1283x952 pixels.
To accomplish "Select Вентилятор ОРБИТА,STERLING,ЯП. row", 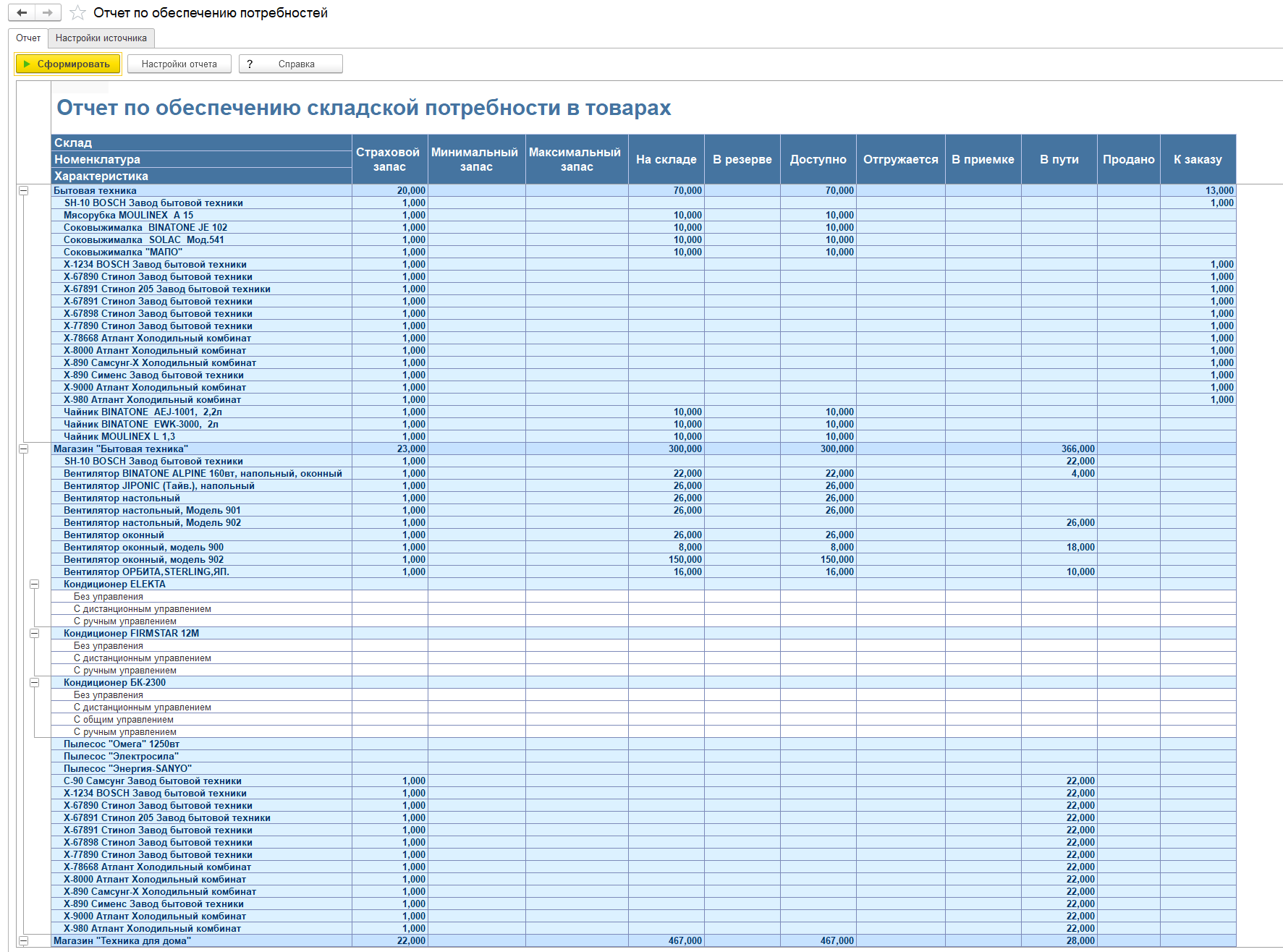I will (643, 572).
